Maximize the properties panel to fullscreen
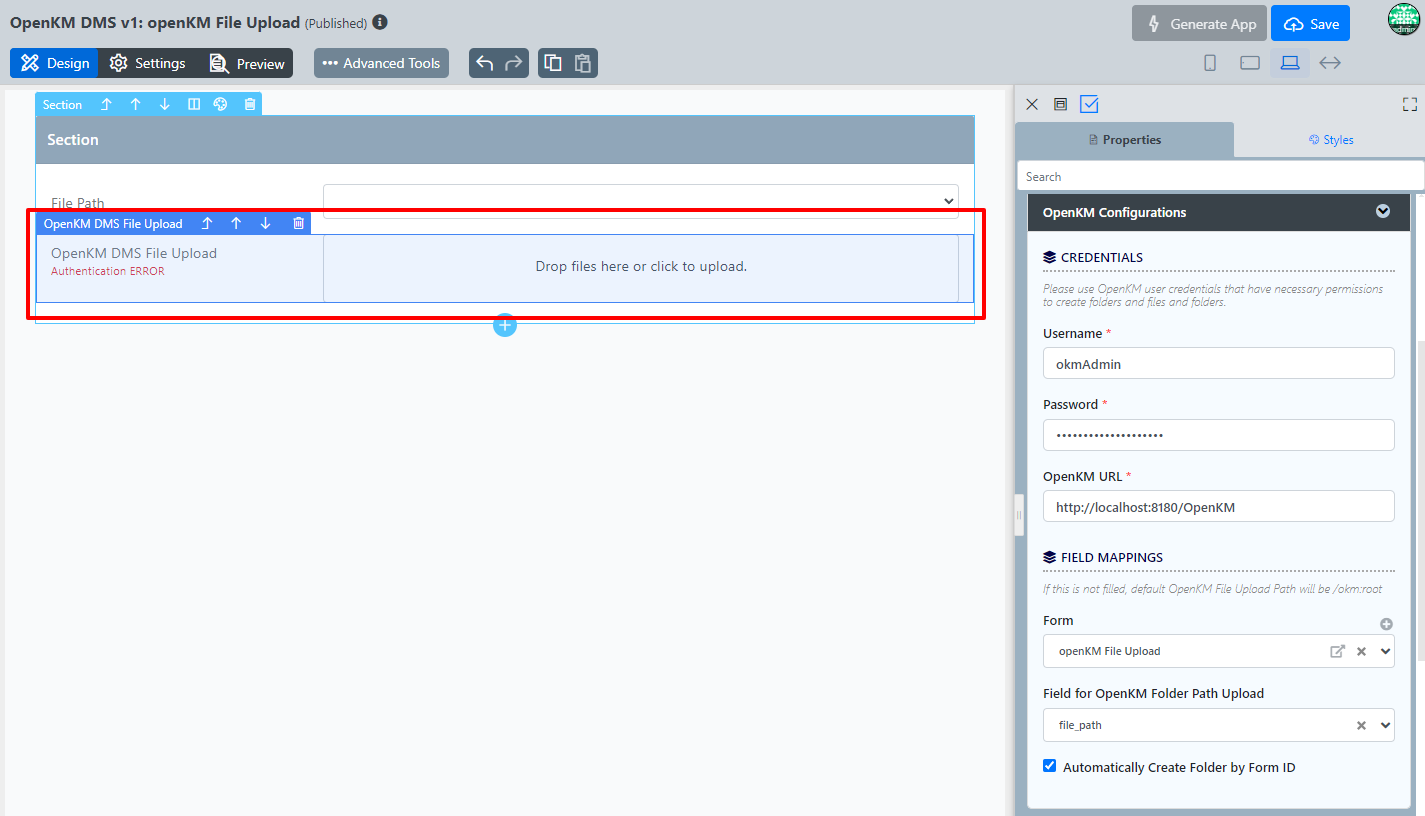This screenshot has height=816, width=1425. (x=1410, y=104)
